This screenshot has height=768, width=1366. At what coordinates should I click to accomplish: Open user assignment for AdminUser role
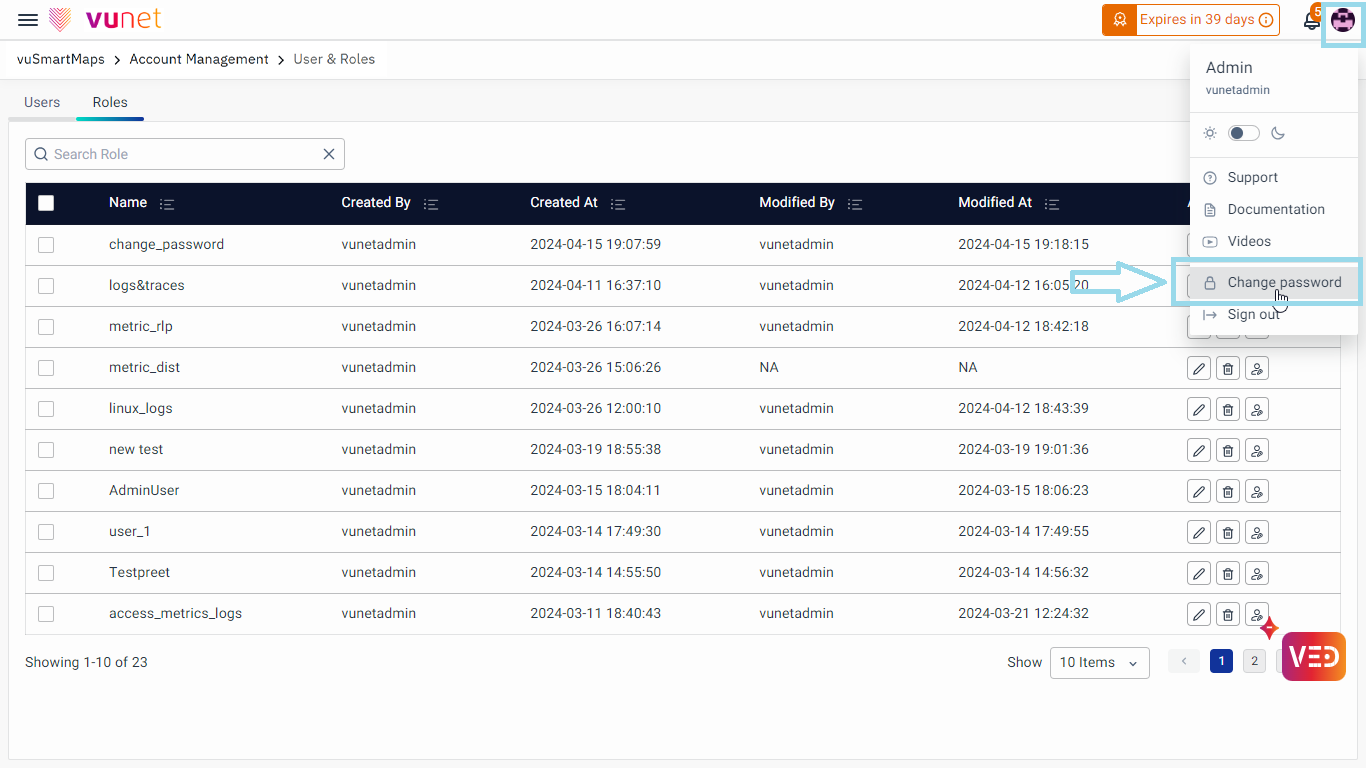click(1257, 491)
